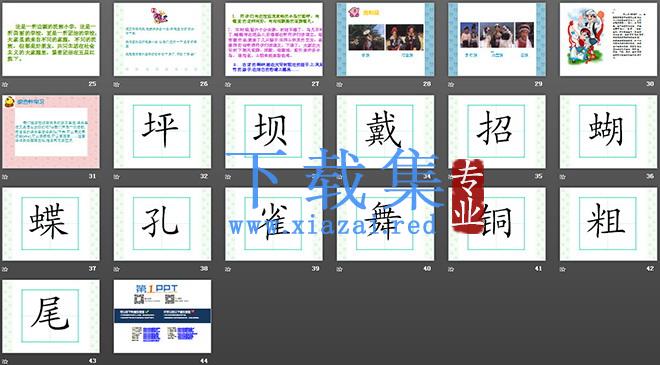Select slide 37 showing character 蝶
Screen dimensions: 660x365
(51, 224)
